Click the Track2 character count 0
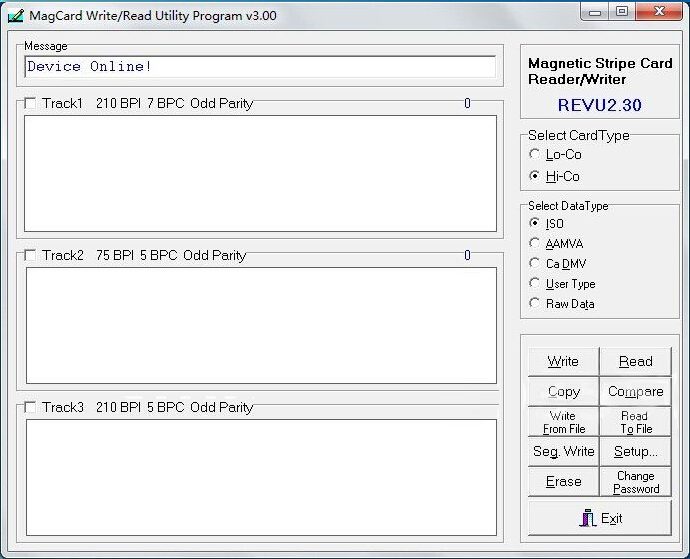Image resolution: width=690 pixels, height=559 pixels. (x=467, y=255)
